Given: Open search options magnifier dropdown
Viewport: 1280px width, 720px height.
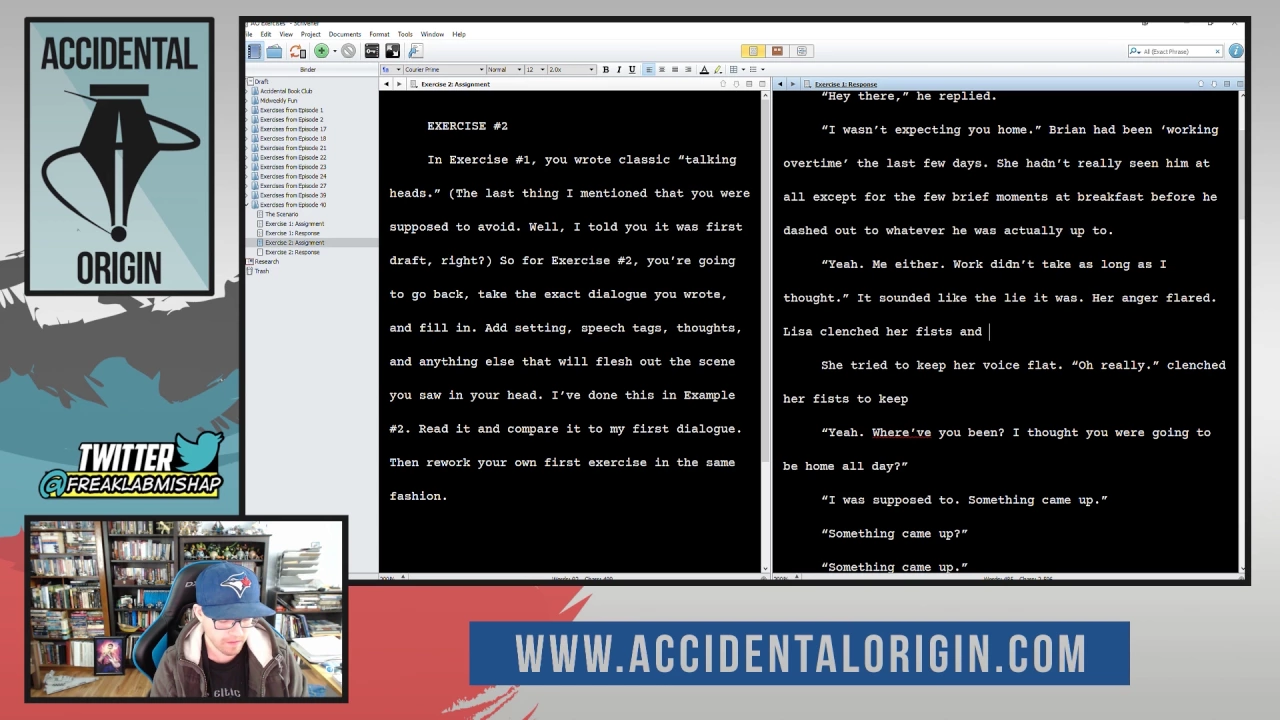Looking at the screenshot, I should pyautogui.click(x=1135, y=51).
